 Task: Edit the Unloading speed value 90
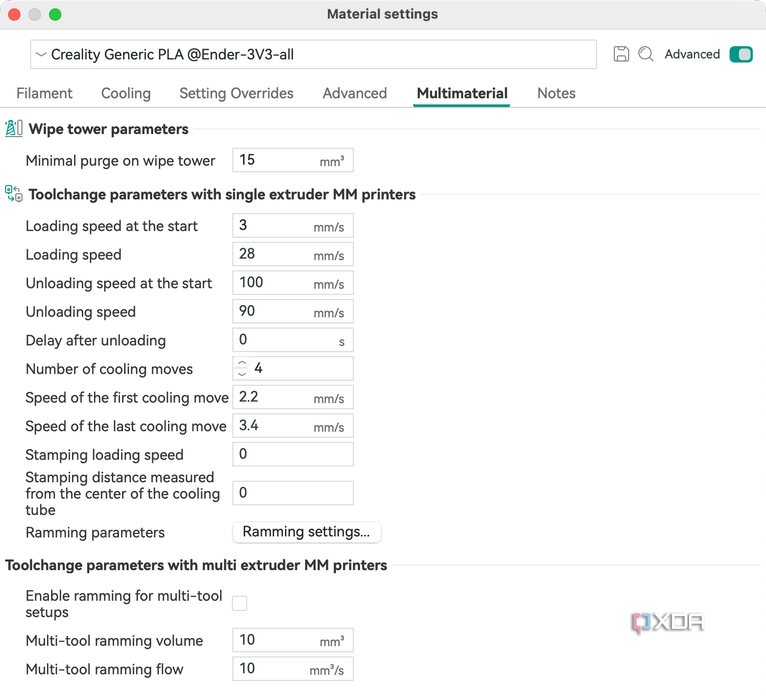point(293,311)
